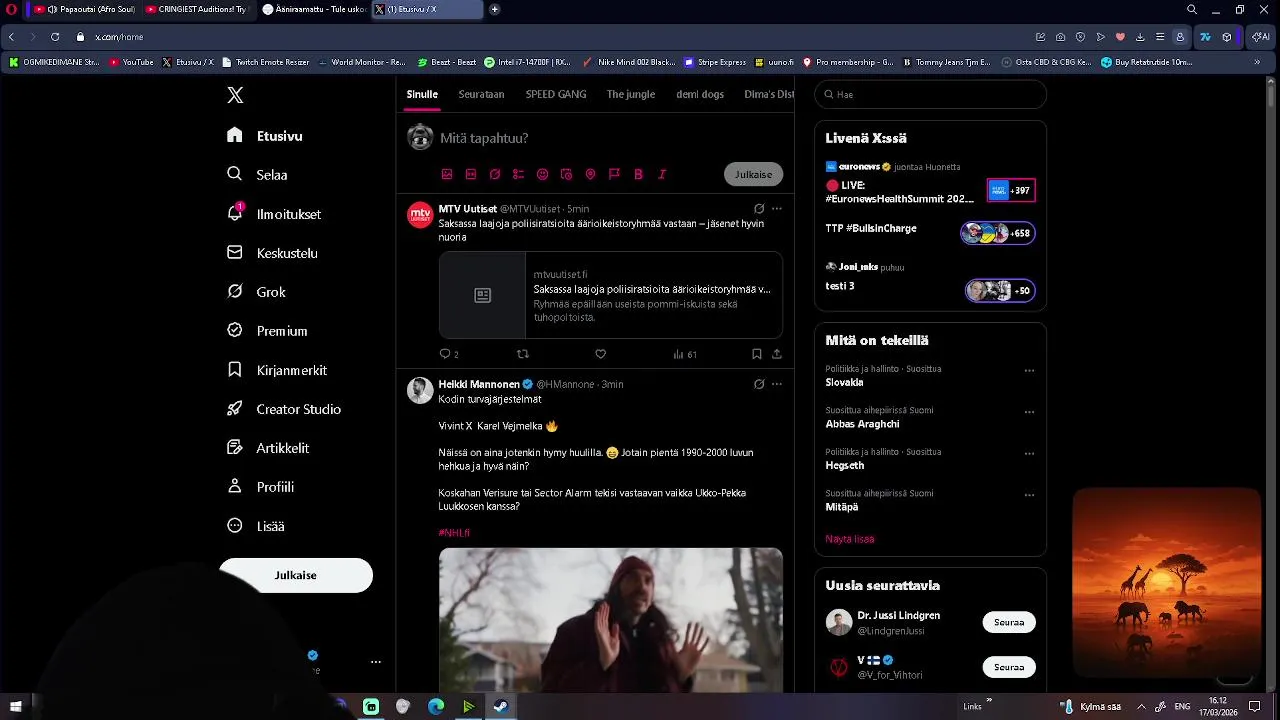Switch to CRINGIEST Auditions browser tab

pyautogui.click(x=196, y=9)
